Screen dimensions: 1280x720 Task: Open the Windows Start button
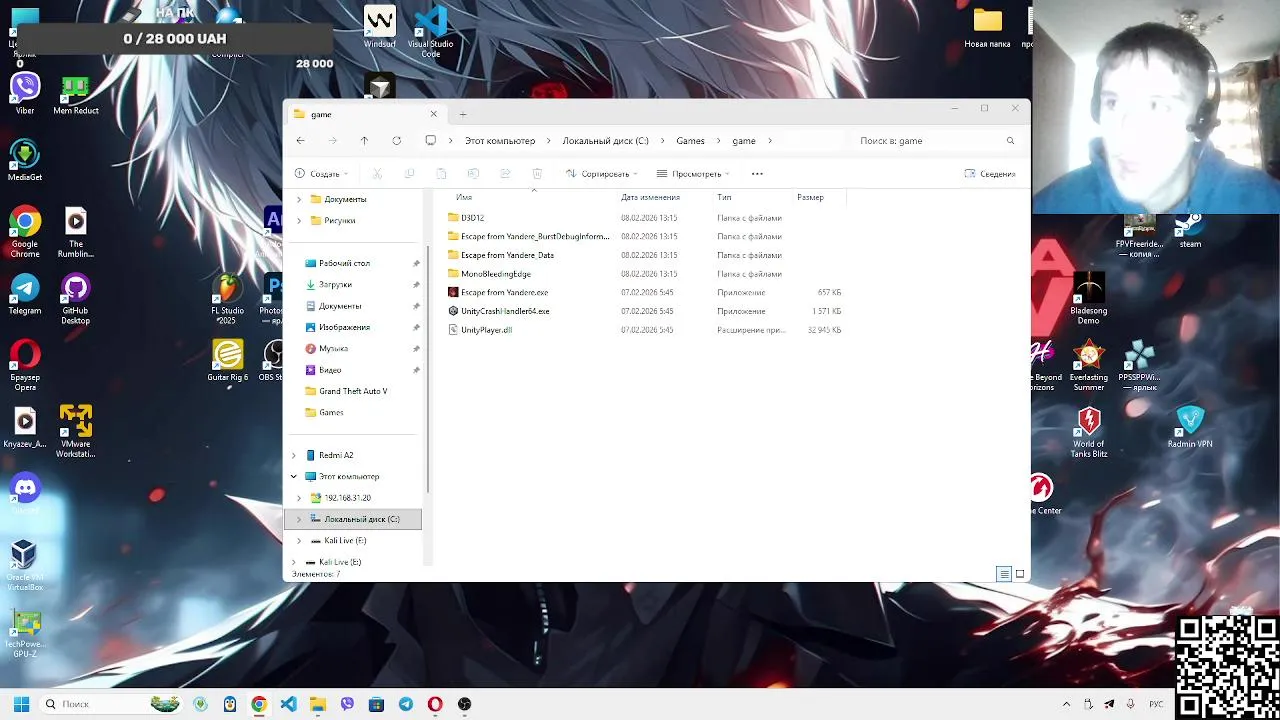(21, 704)
